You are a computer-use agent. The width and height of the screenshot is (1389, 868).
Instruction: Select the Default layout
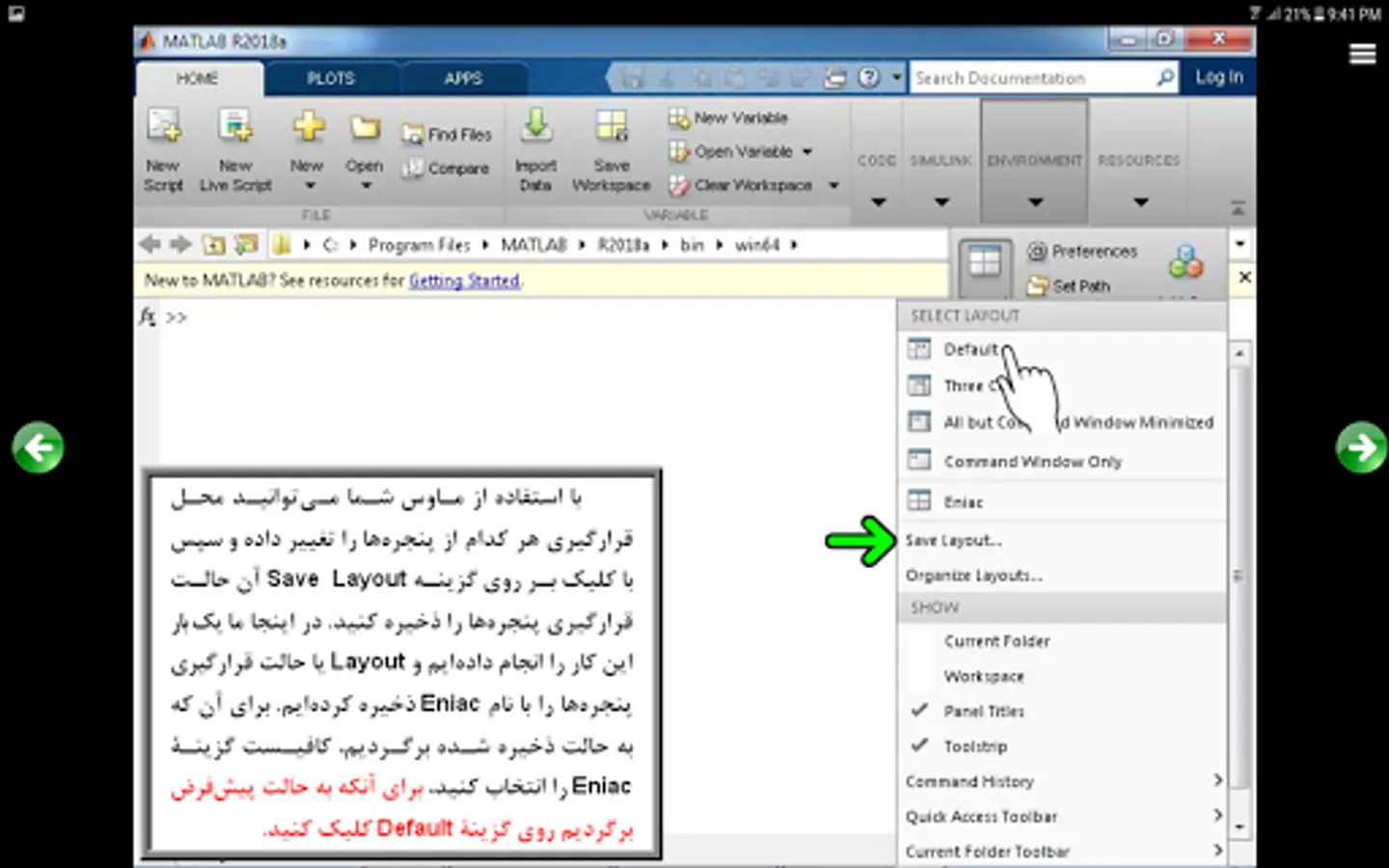click(971, 349)
